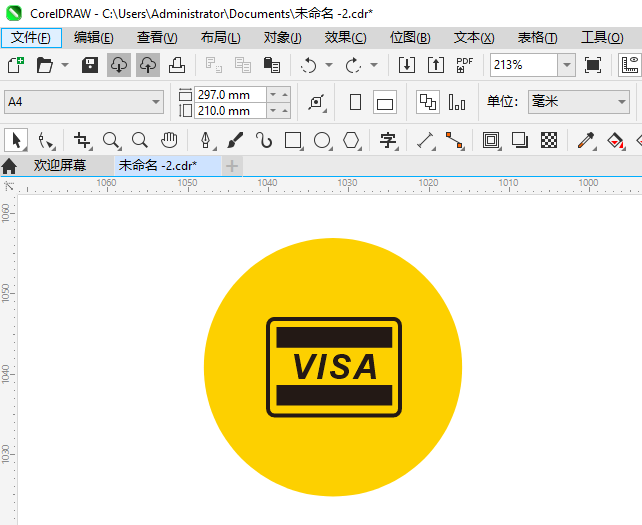Open the 布局(L) menu
The image size is (642, 525).
pyautogui.click(x=221, y=38)
